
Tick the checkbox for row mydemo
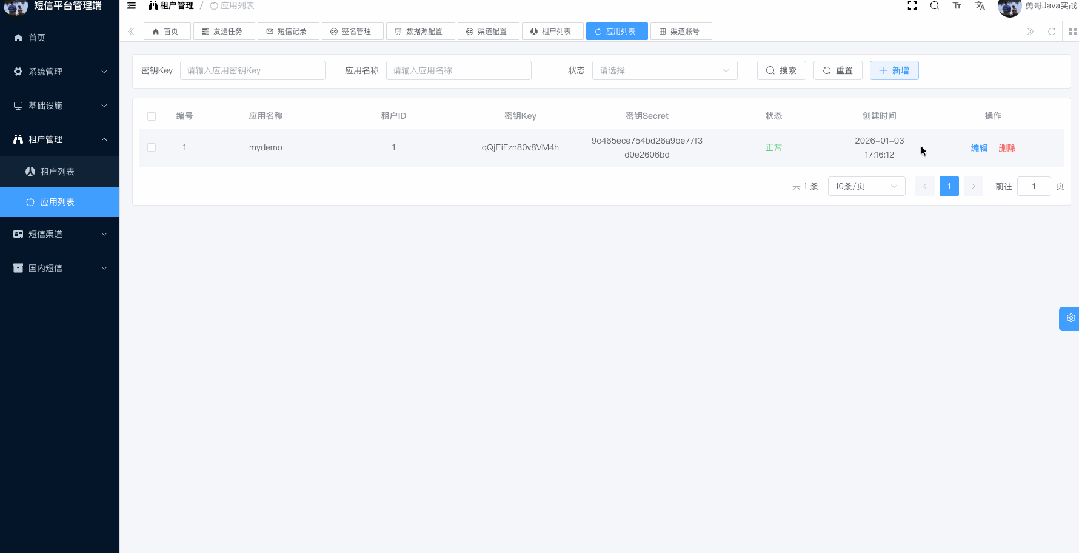(151, 147)
